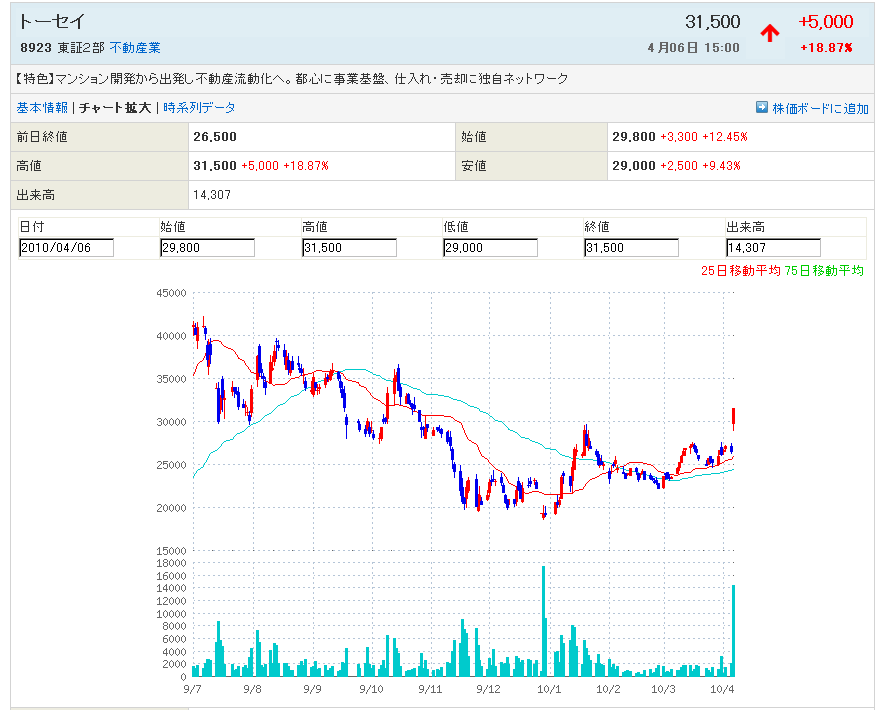Viewport: 882px width, 710px height.
Task: Select the 低値 input box showing 29,000
Action: point(490,248)
